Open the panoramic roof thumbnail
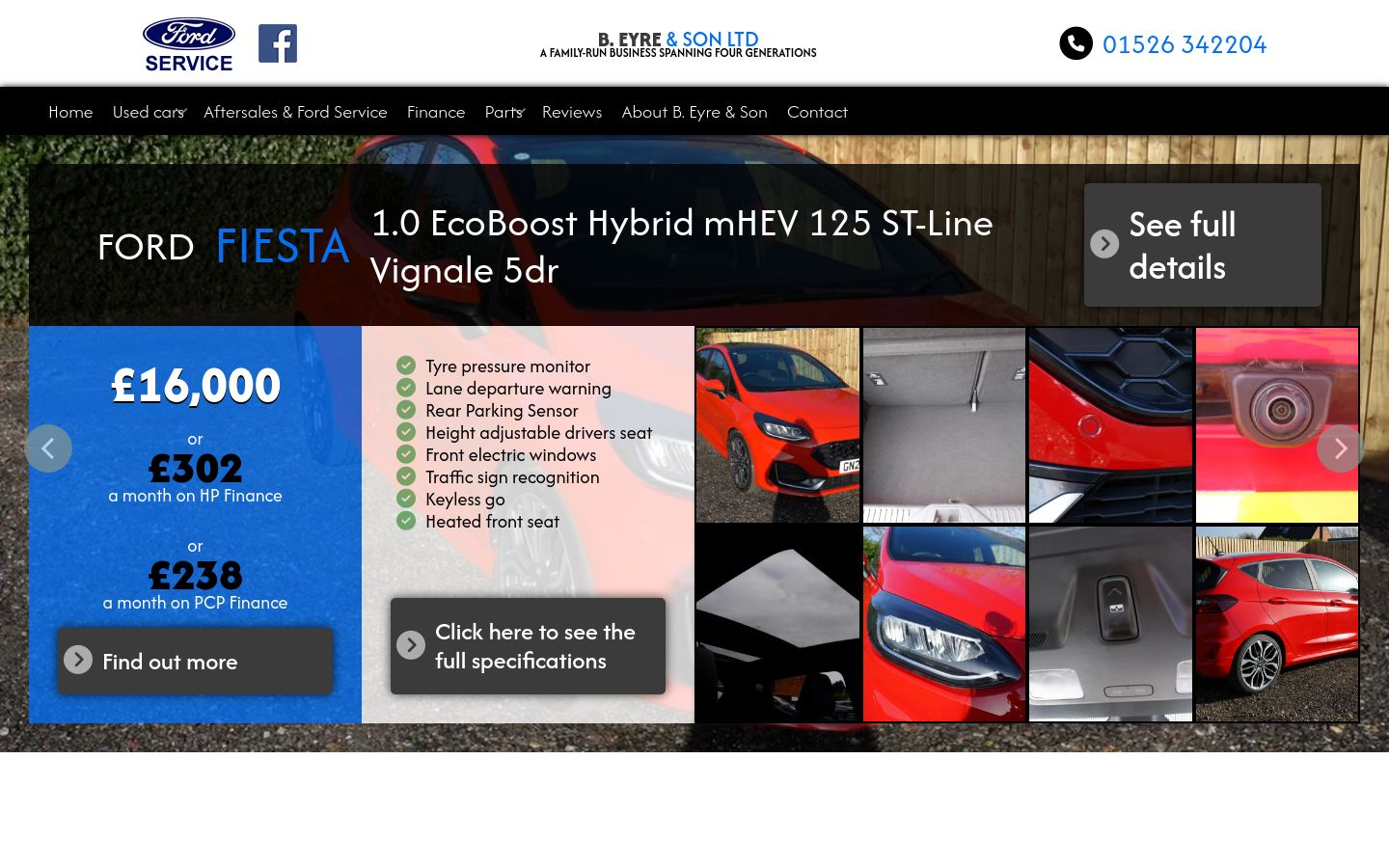The height and width of the screenshot is (868, 1389). click(x=777, y=624)
